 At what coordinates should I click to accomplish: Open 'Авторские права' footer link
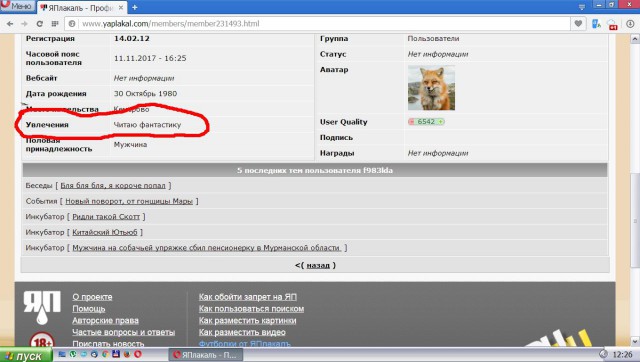(105, 320)
